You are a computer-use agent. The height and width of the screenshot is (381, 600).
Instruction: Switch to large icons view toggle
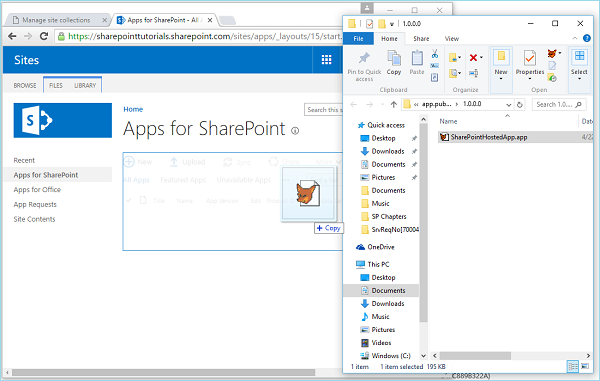(x=585, y=366)
